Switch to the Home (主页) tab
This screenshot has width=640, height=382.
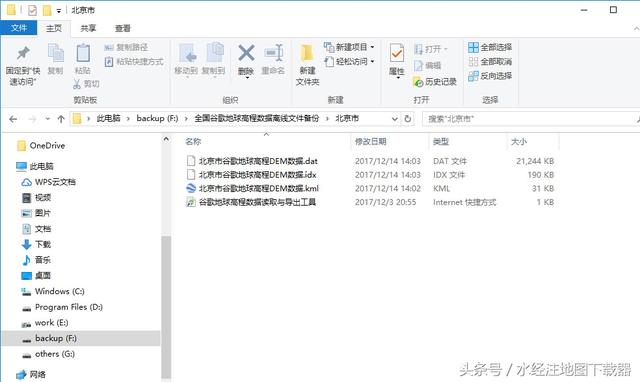tap(54, 28)
